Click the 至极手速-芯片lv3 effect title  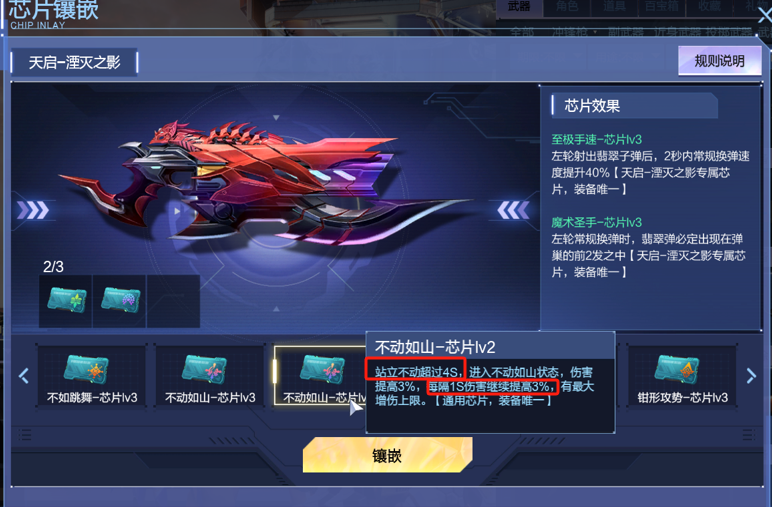[x=596, y=140]
